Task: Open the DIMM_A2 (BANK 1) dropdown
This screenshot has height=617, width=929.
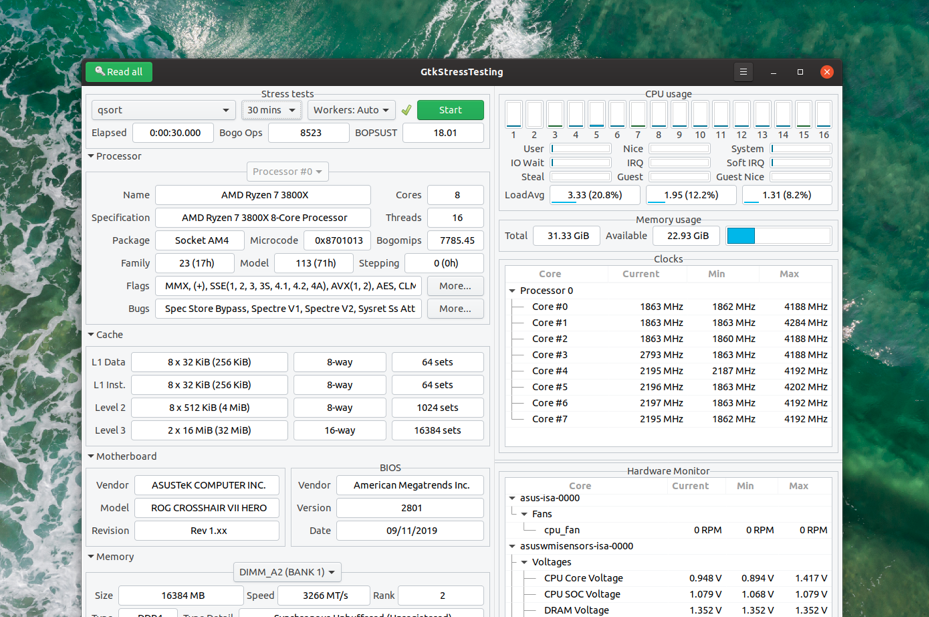Action: pyautogui.click(x=287, y=572)
